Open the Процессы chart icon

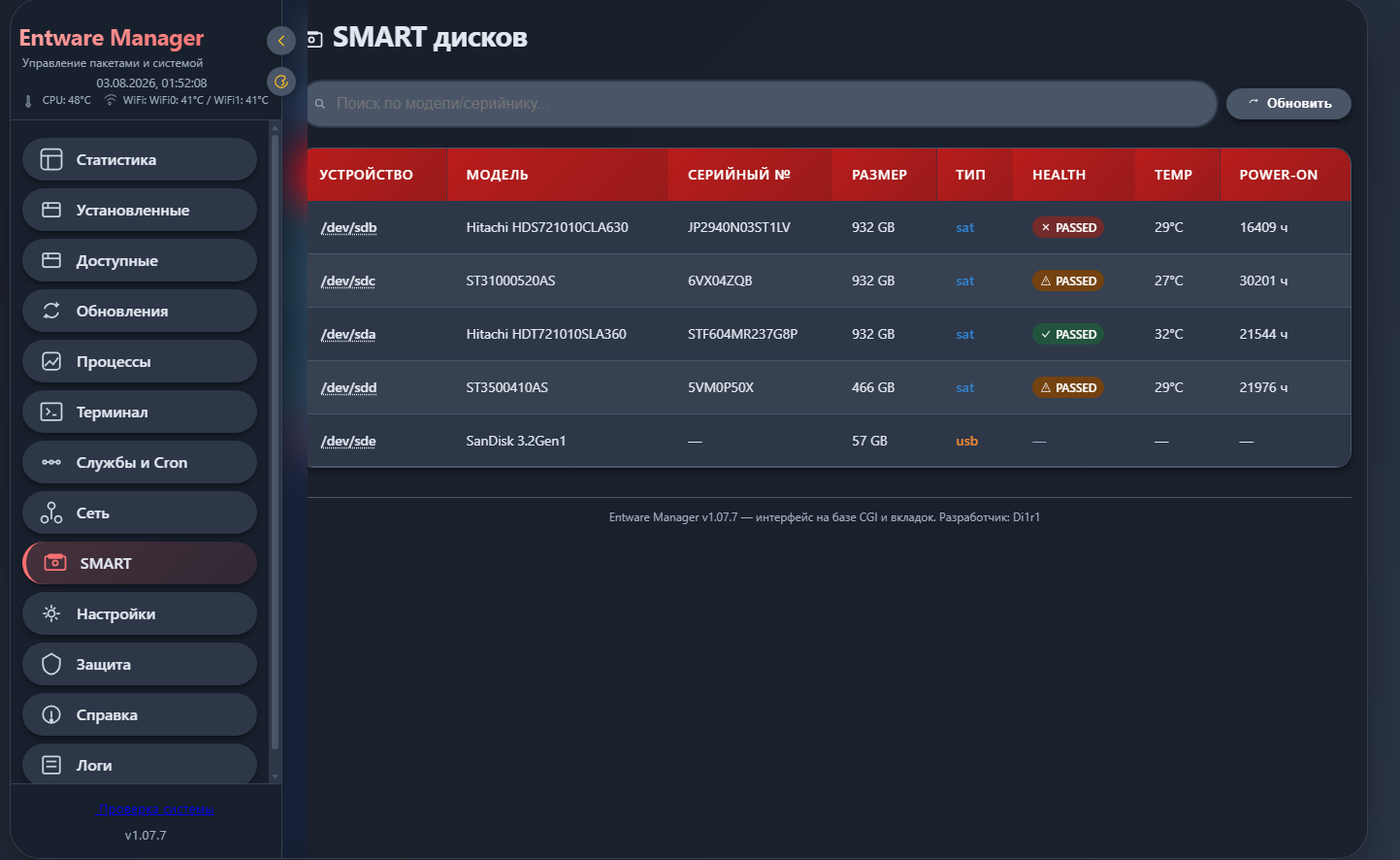(51, 361)
